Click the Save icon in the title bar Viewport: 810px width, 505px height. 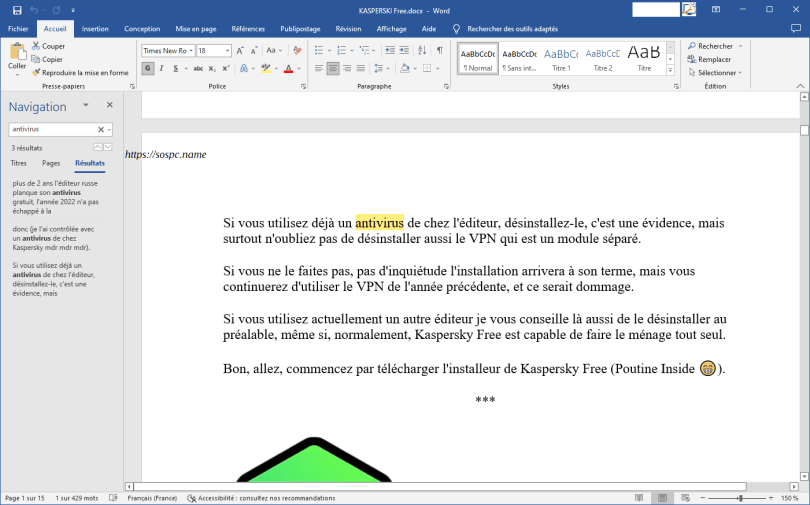point(17,10)
